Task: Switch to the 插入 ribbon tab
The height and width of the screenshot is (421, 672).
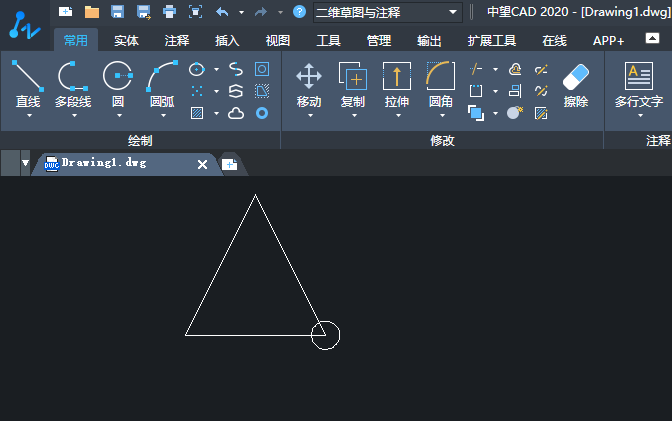Action: pyautogui.click(x=227, y=41)
